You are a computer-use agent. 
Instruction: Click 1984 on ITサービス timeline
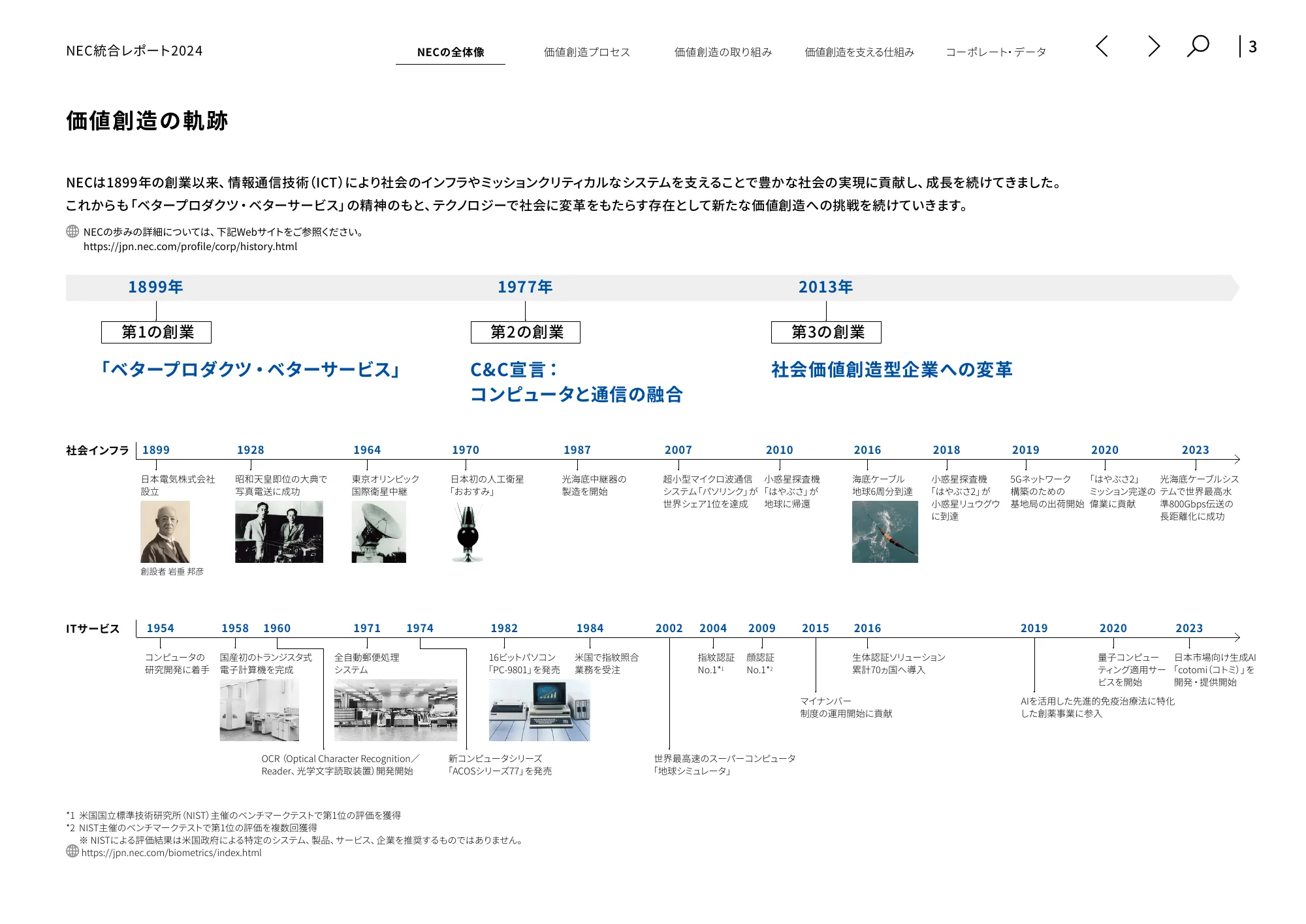pos(590,628)
